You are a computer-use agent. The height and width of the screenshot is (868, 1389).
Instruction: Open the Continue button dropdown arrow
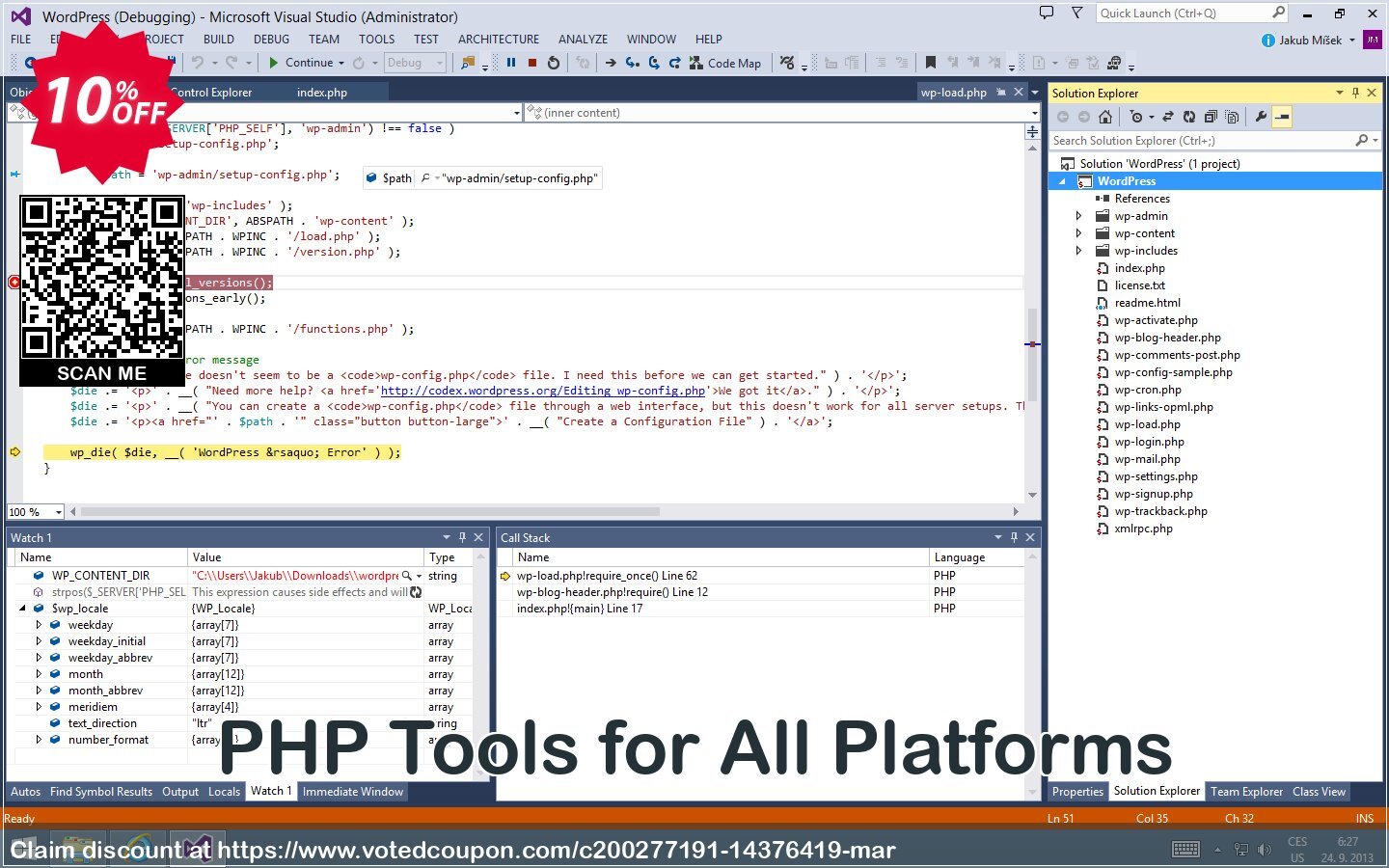pos(341,63)
